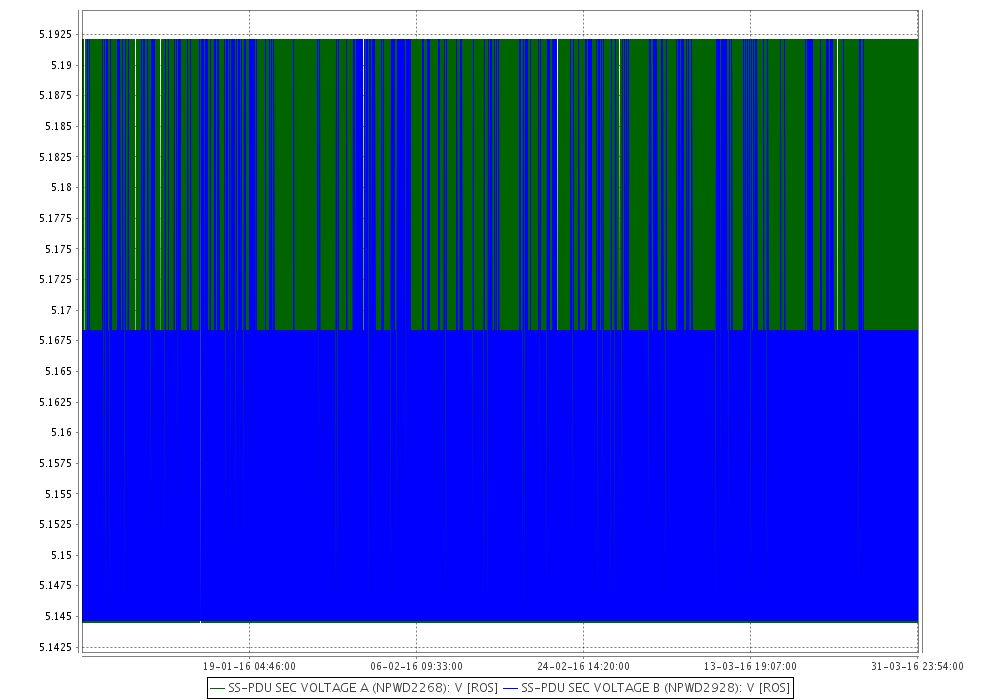Click the x-axis label 13-03-16 19:07:00
The image size is (1000, 700).
click(750, 666)
